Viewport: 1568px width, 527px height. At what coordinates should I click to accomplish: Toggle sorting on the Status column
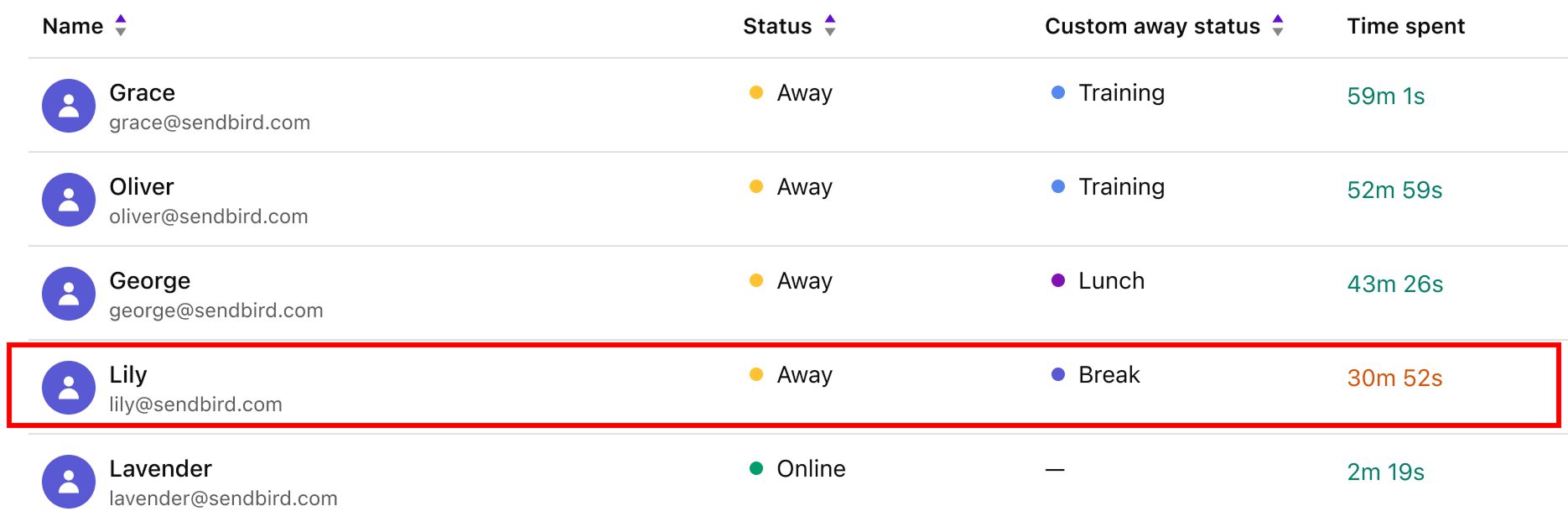[x=829, y=26]
